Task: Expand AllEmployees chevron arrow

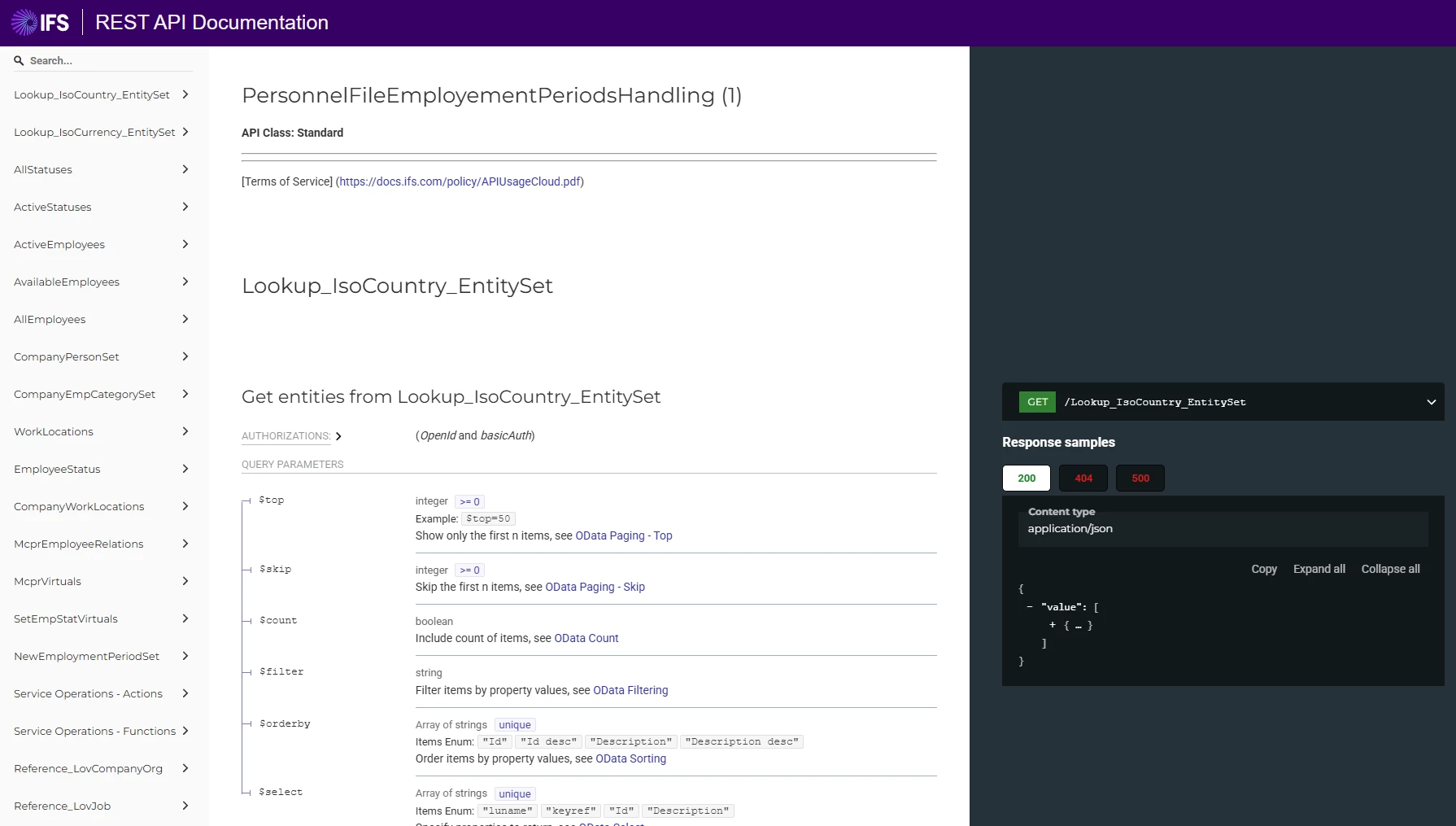Action: [185, 319]
